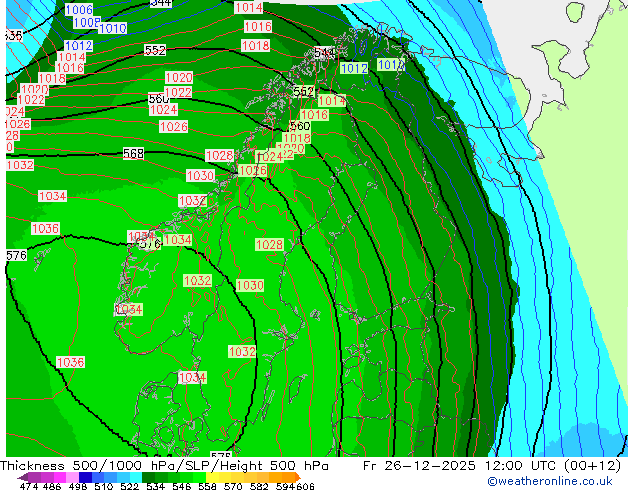Image resolution: width=634 pixels, height=490 pixels.
Task: Click the blue 1008 isobar label
Action: pos(87,22)
